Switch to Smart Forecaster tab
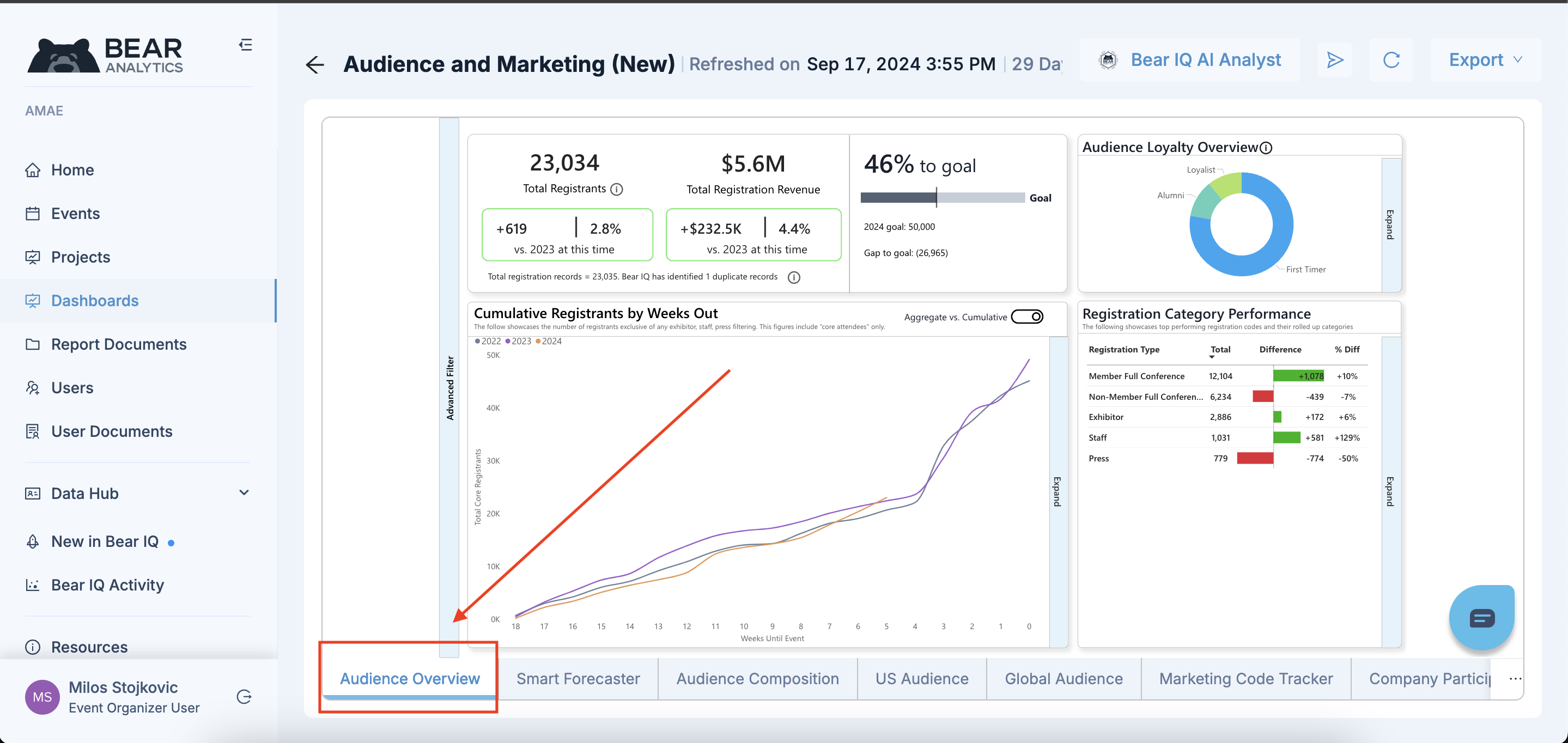Screen dimensions: 1568x743 pos(578,679)
